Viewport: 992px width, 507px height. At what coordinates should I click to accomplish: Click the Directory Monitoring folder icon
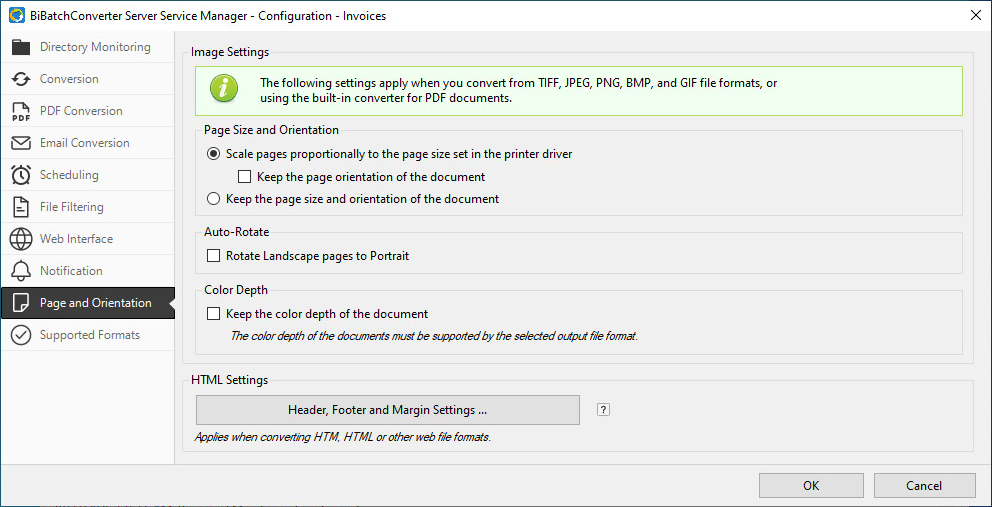(x=21, y=47)
